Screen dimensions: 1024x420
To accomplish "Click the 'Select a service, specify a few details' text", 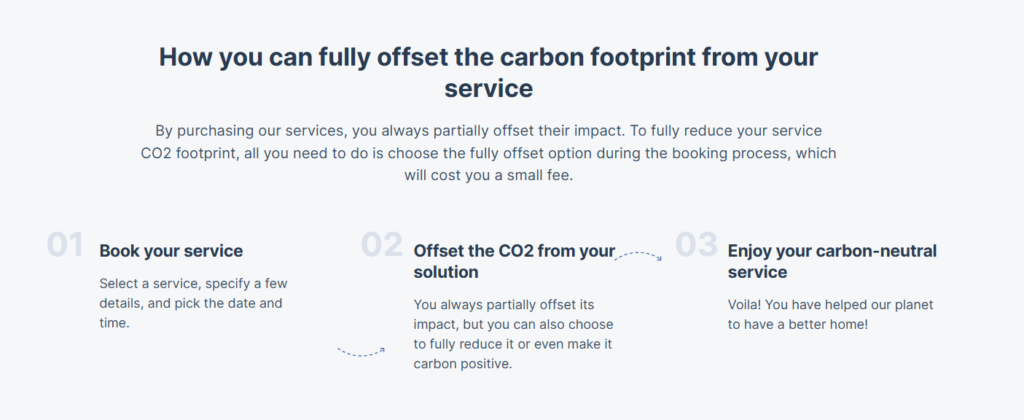I will point(193,304).
